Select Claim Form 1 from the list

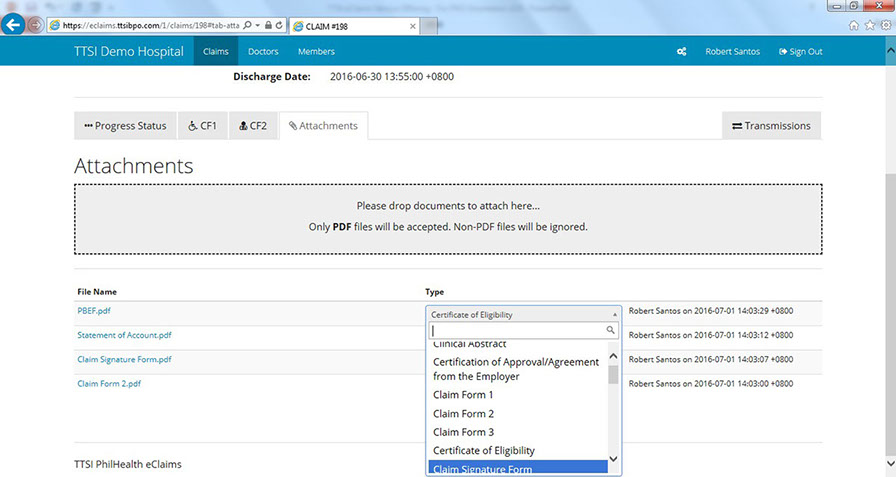click(x=463, y=395)
